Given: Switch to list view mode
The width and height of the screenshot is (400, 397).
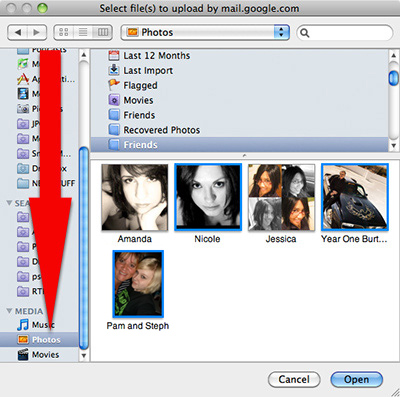Looking at the screenshot, I should tap(83, 32).
